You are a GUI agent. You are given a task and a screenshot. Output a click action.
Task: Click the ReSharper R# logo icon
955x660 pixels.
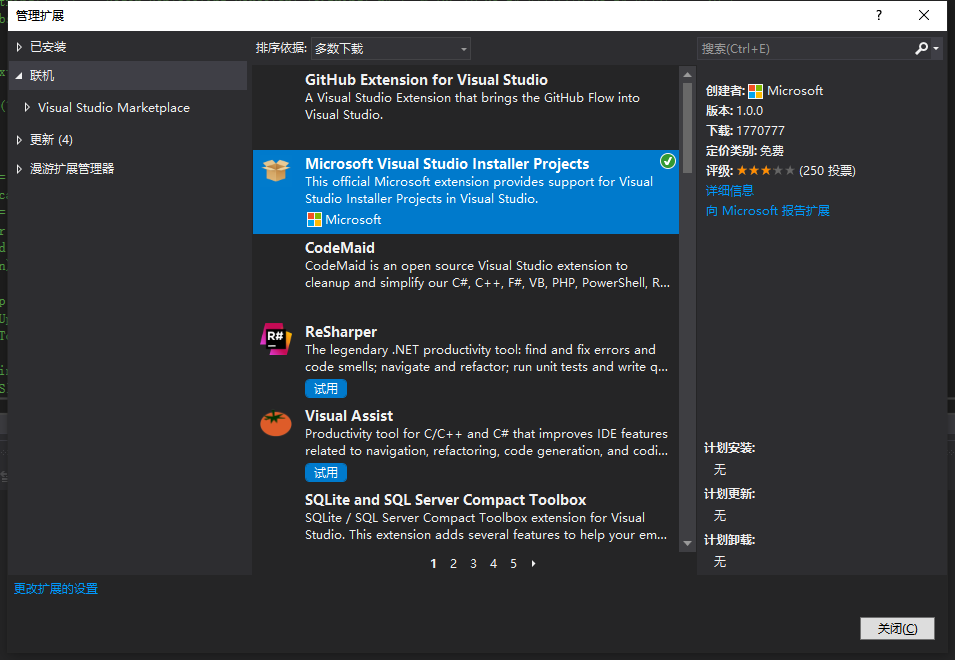[276, 339]
